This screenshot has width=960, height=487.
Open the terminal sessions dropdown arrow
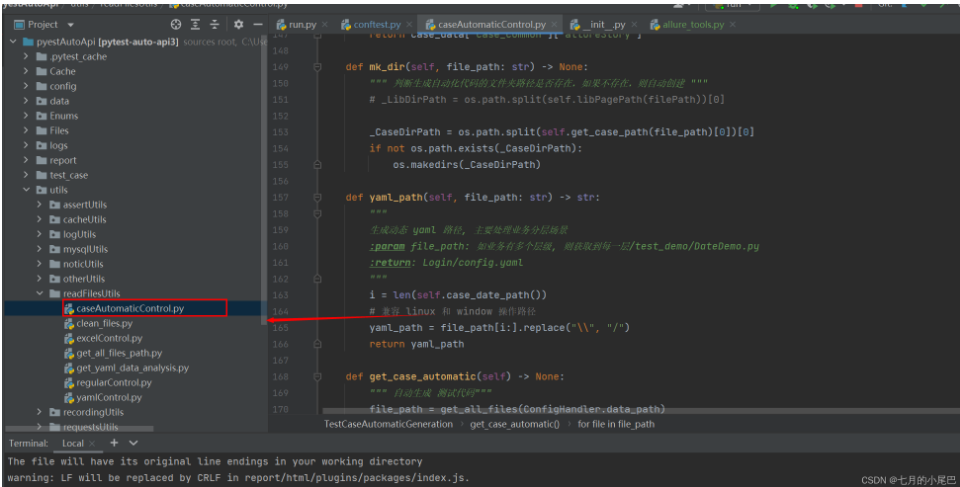(x=133, y=442)
